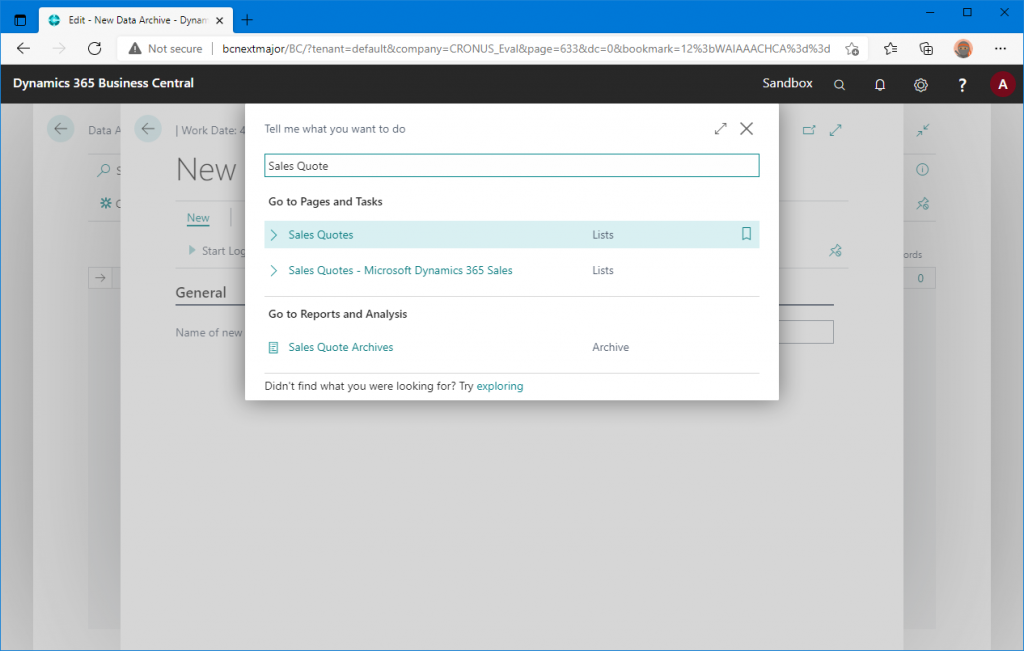
Task: Click into the Tell Me search field
Action: pos(511,166)
